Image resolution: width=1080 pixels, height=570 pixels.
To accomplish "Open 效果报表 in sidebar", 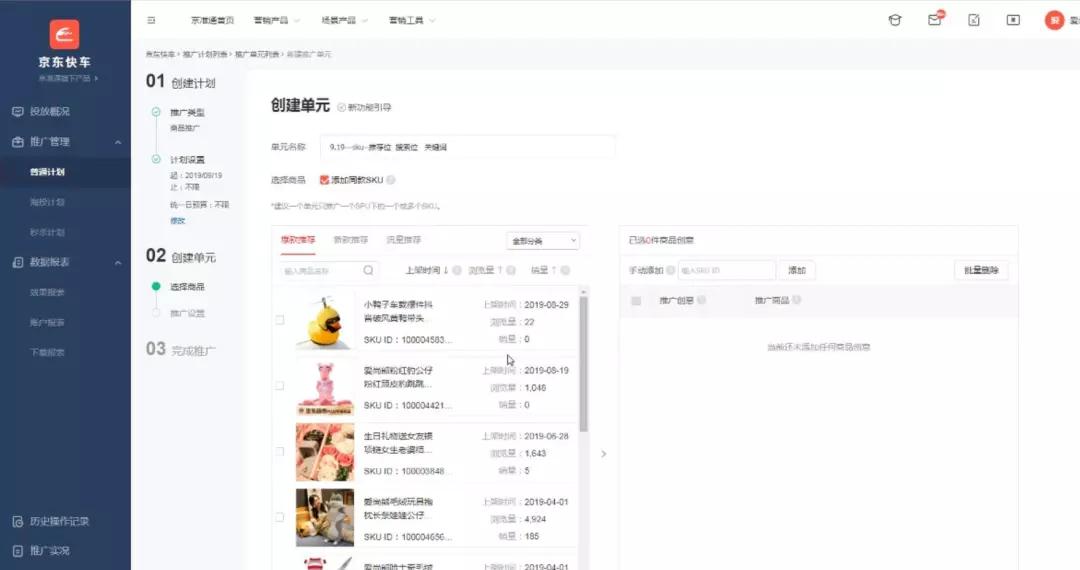I will tap(48, 293).
